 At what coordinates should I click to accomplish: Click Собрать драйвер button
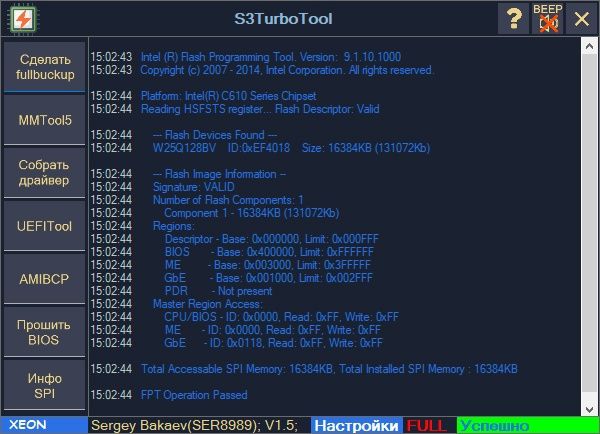point(45,173)
